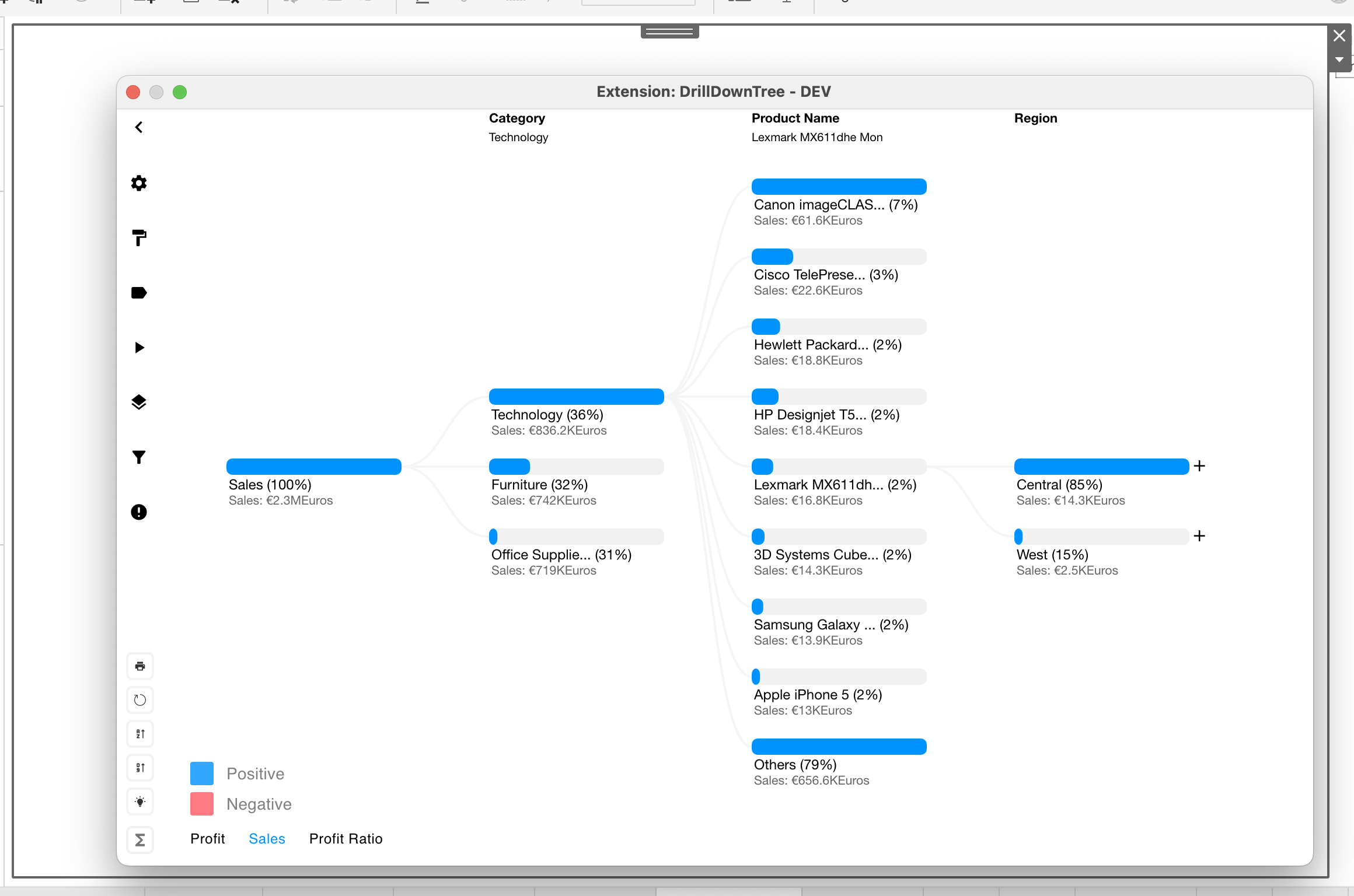Expand the West region node

coord(1199,536)
